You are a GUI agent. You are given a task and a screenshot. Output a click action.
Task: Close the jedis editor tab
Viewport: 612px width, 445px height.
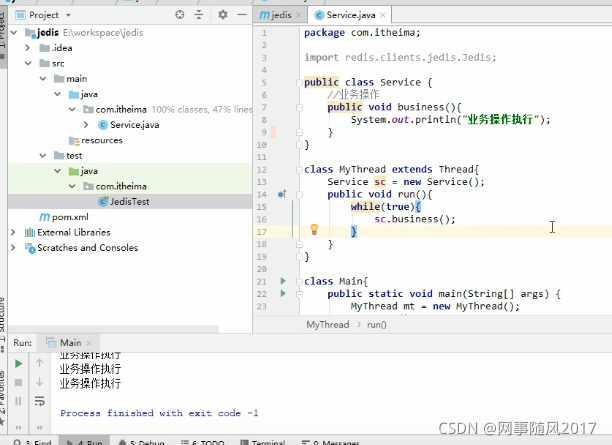click(299, 15)
